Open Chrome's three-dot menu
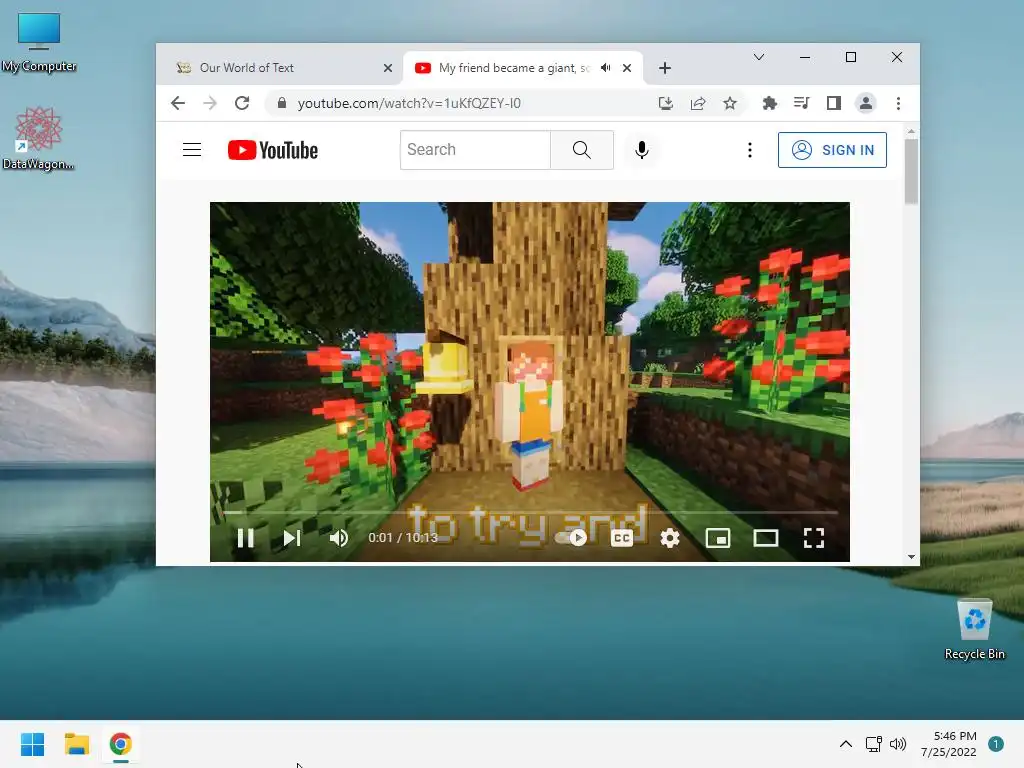 tap(899, 103)
